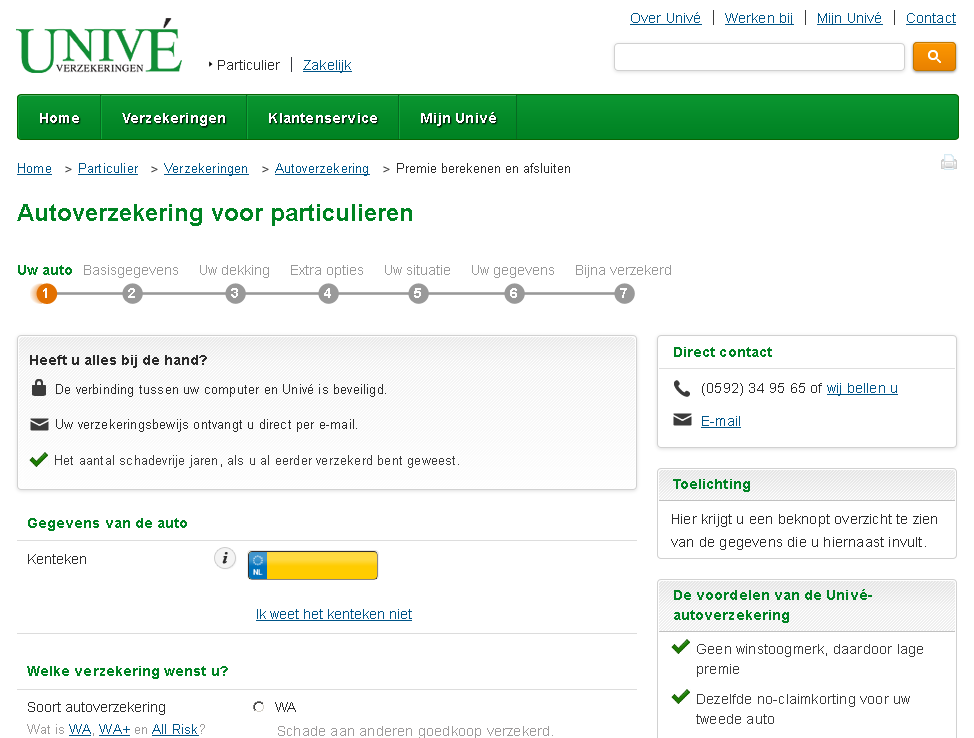Click the 'wij bellen u' link
This screenshot has width=974, height=738.
pos(862,388)
